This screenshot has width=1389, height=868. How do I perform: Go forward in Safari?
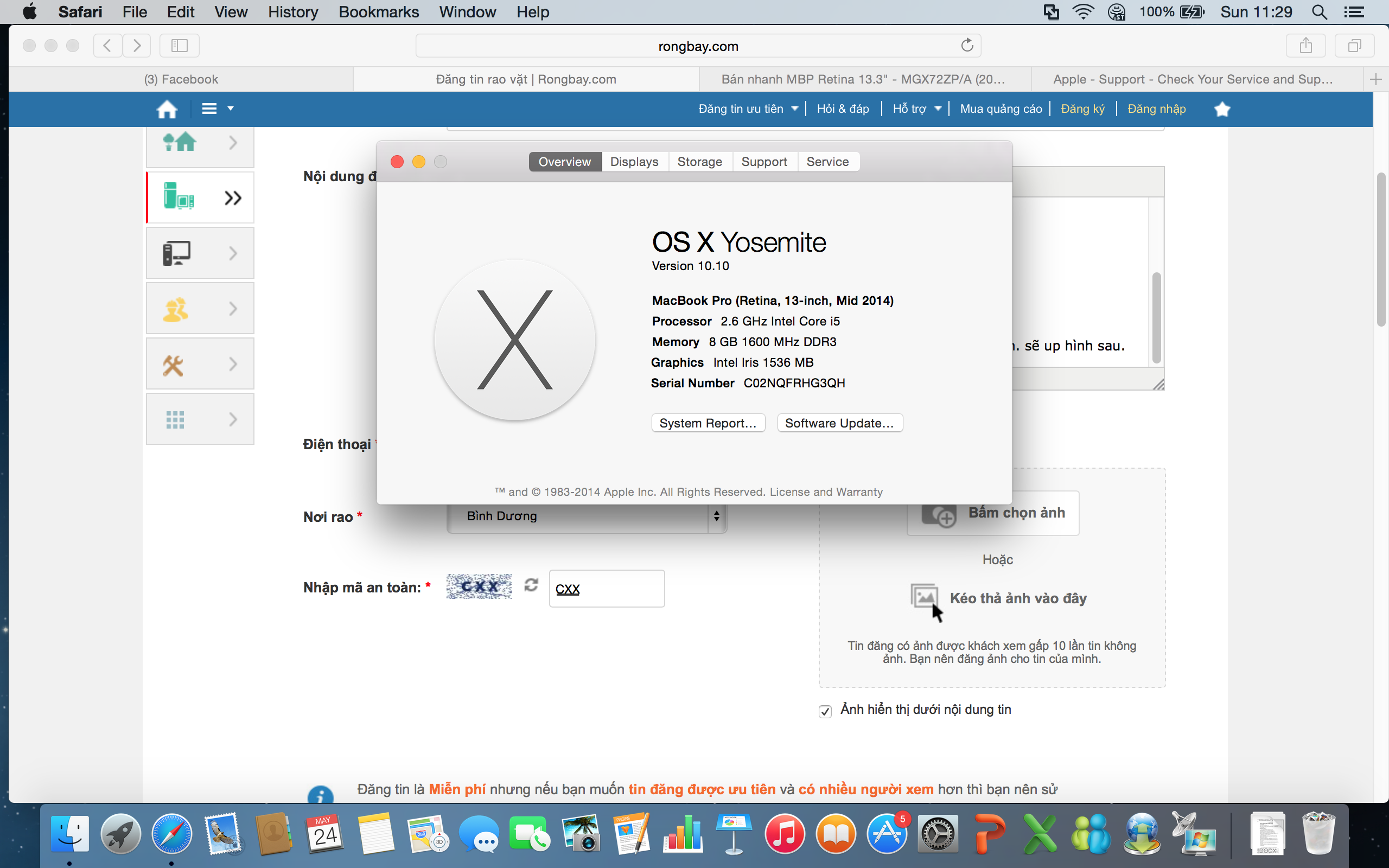(137, 46)
